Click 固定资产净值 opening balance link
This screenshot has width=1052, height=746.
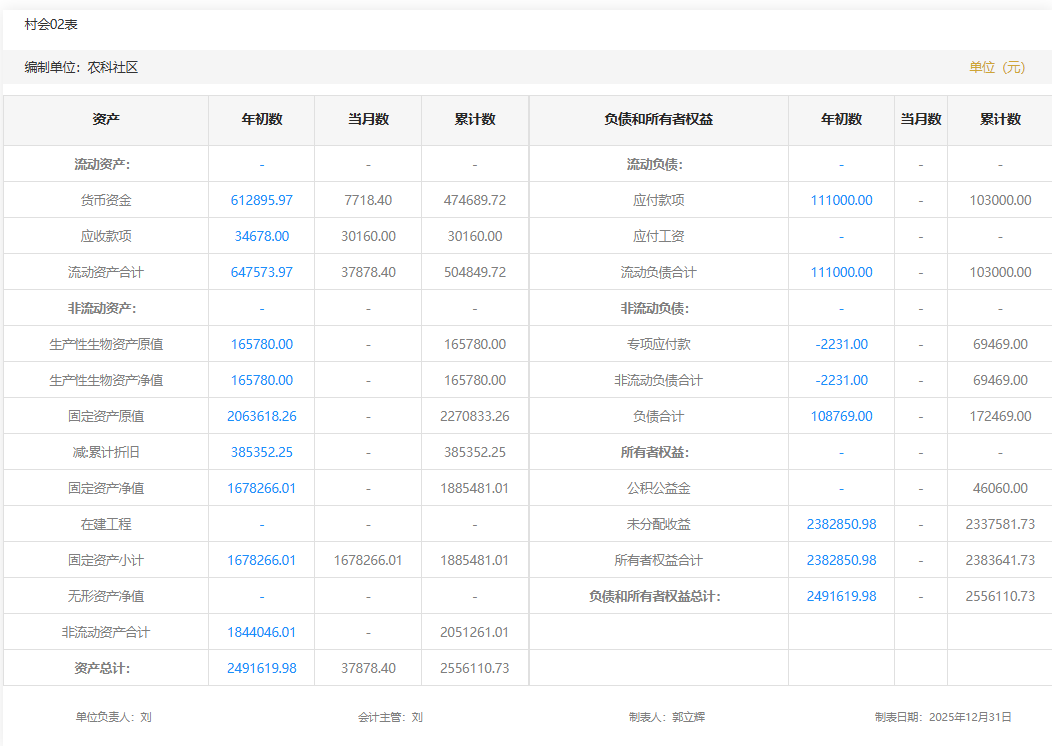tap(261, 488)
